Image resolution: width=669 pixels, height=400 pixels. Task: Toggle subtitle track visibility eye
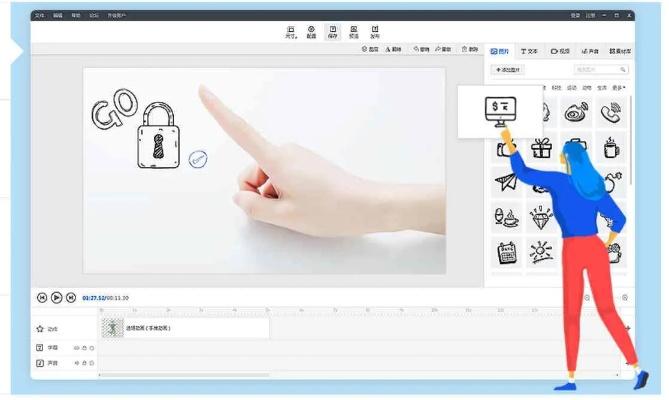[x=77, y=348]
